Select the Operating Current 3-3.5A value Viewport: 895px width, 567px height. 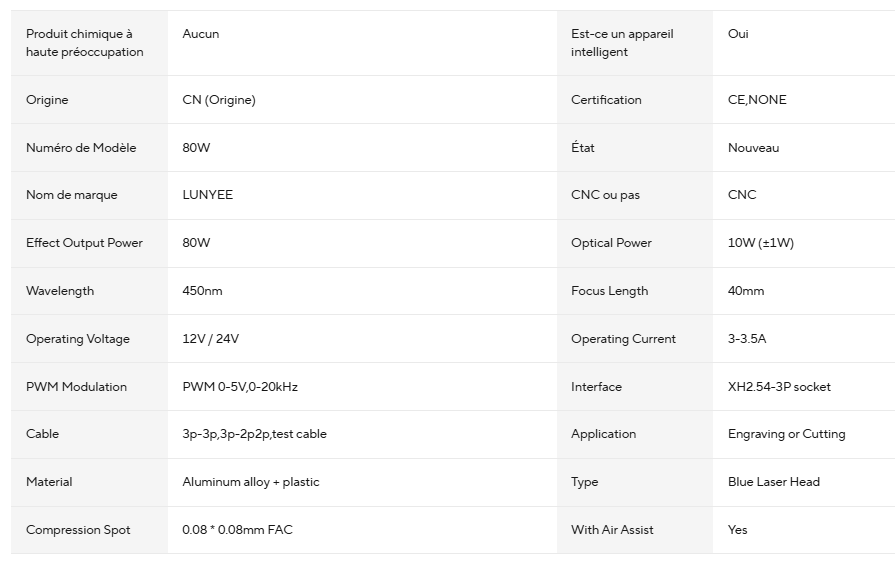click(747, 339)
